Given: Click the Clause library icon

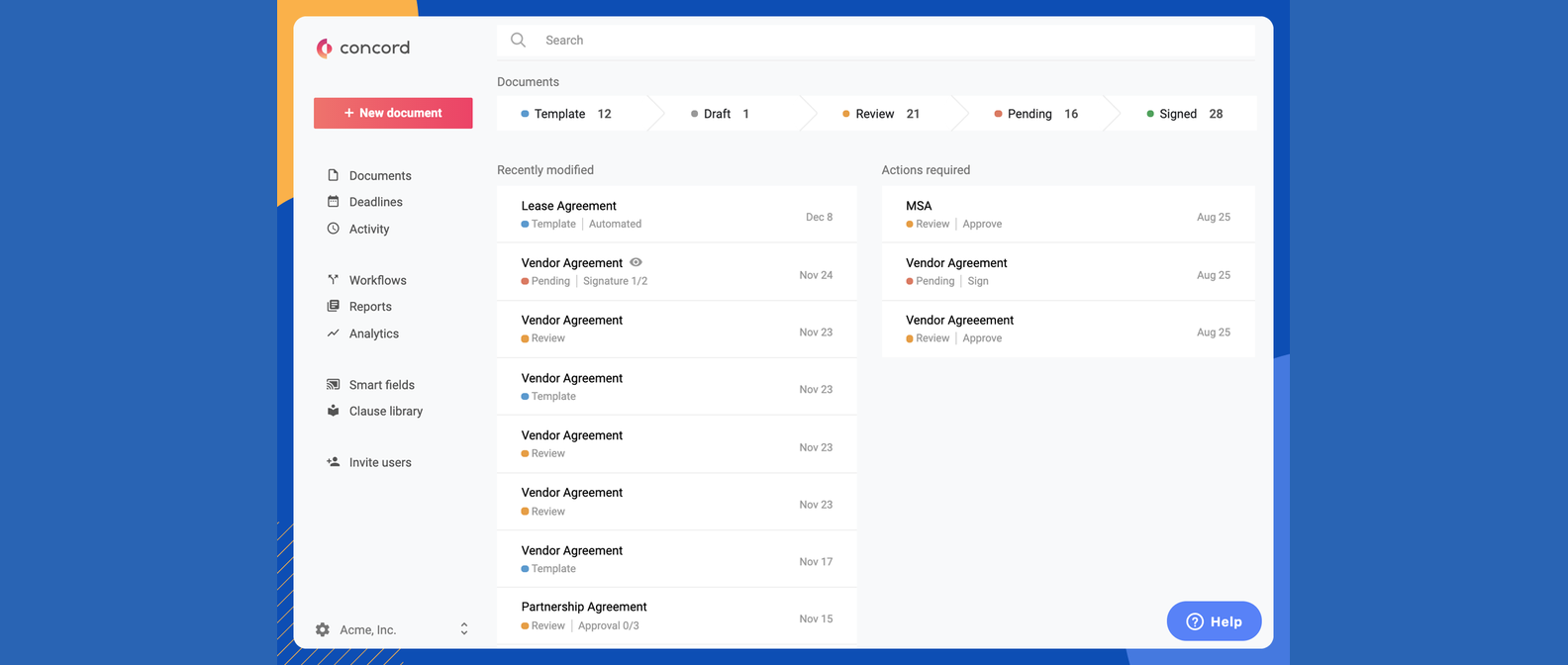Looking at the screenshot, I should [x=333, y=411].
